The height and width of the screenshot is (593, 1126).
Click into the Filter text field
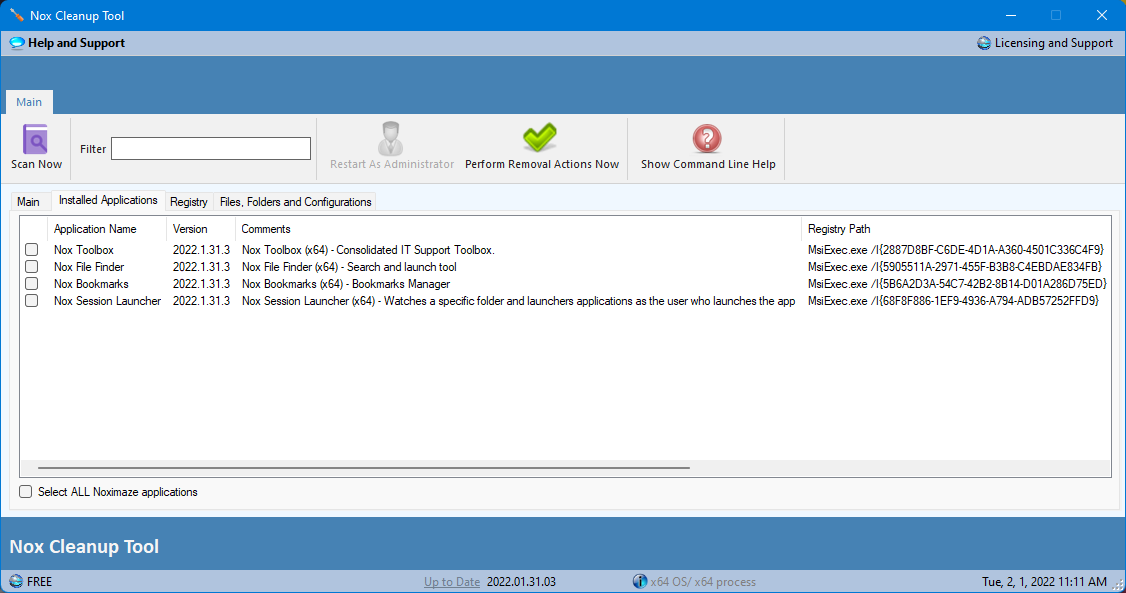[211, 149]
